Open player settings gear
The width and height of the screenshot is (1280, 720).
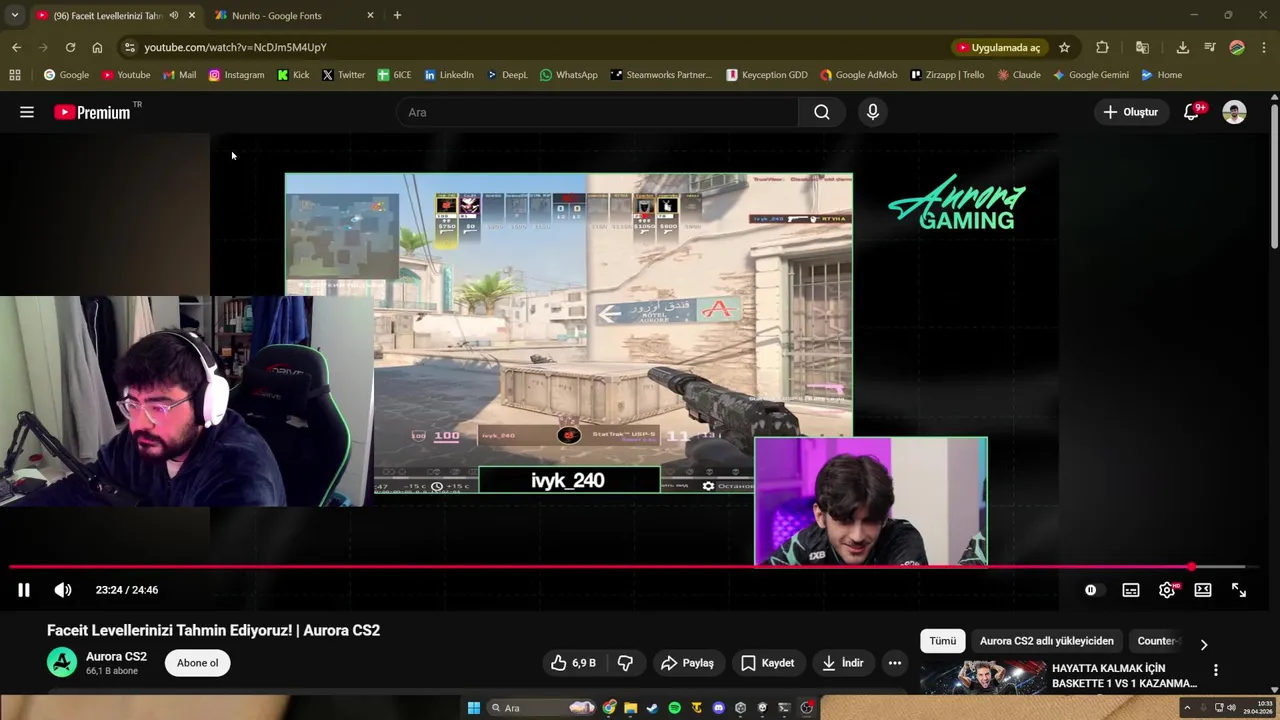pyautogui.click(x=1167, y=590)
